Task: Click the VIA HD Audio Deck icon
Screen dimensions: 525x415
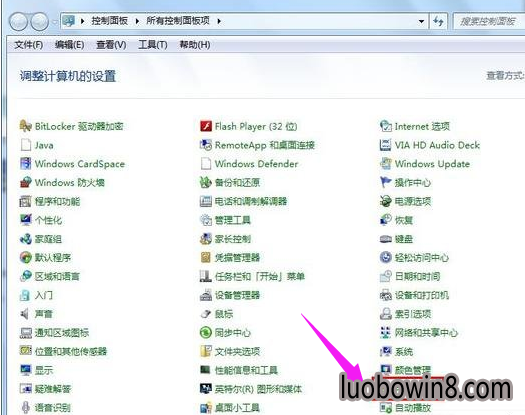Action: point(386,145)
